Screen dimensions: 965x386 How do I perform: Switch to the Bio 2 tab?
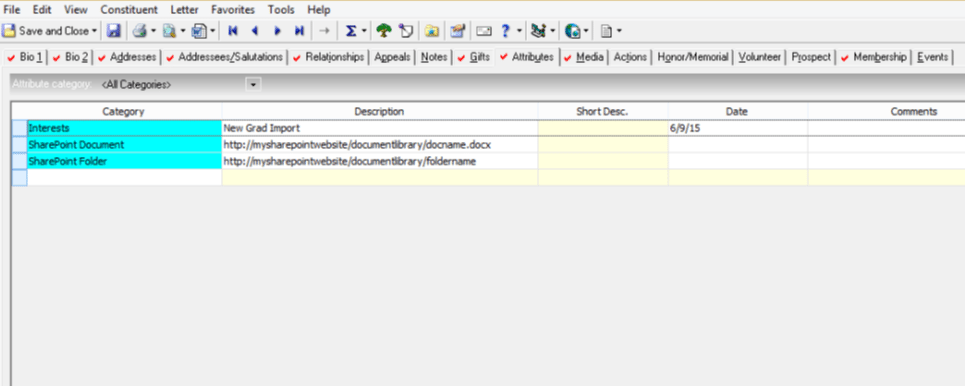[x=70, y=57]
